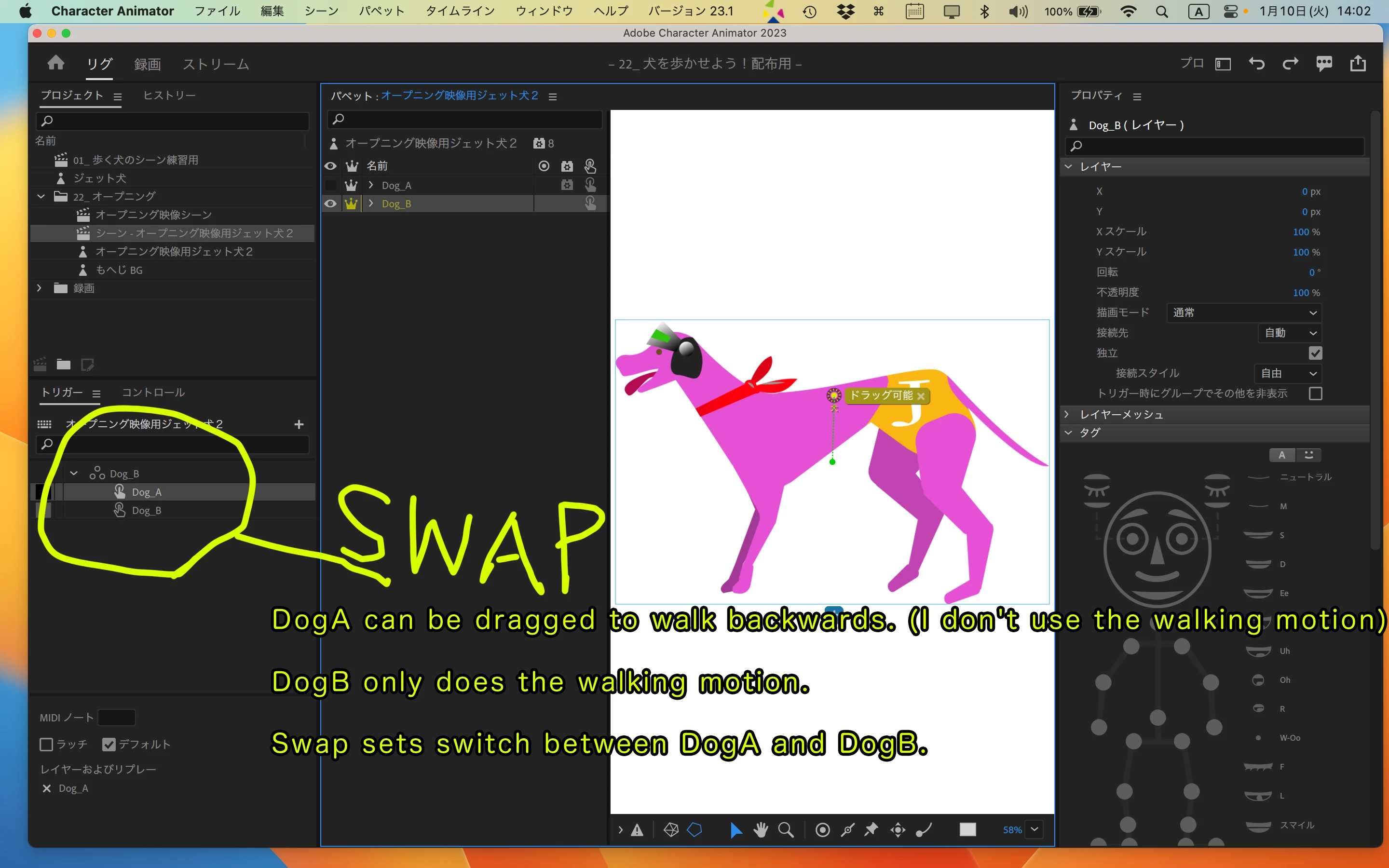Select the Pin tool
The height and width of the screenshot is (868, 1389).
pos(872,829)
